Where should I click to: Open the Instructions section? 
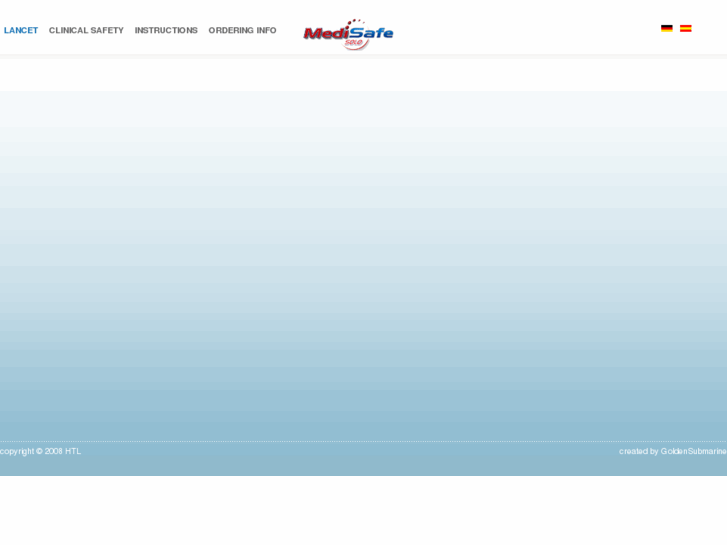click(x=166, y=30)
